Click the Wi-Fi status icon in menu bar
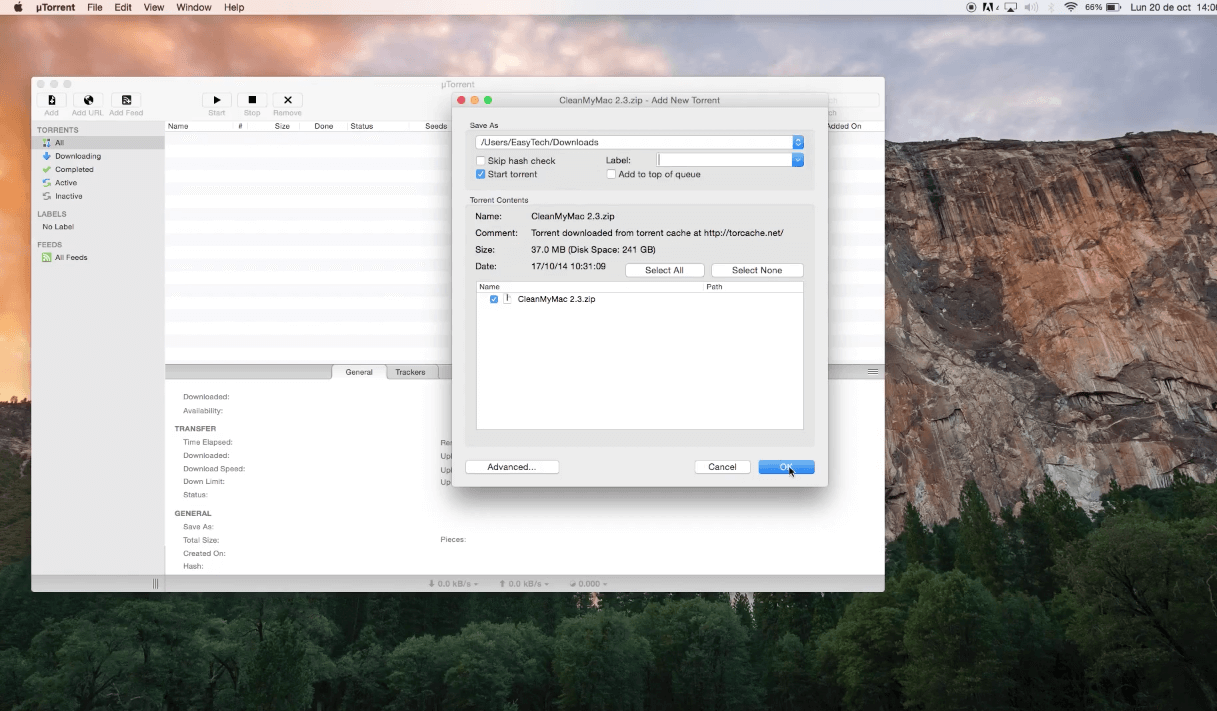 tap(1071, 7)
